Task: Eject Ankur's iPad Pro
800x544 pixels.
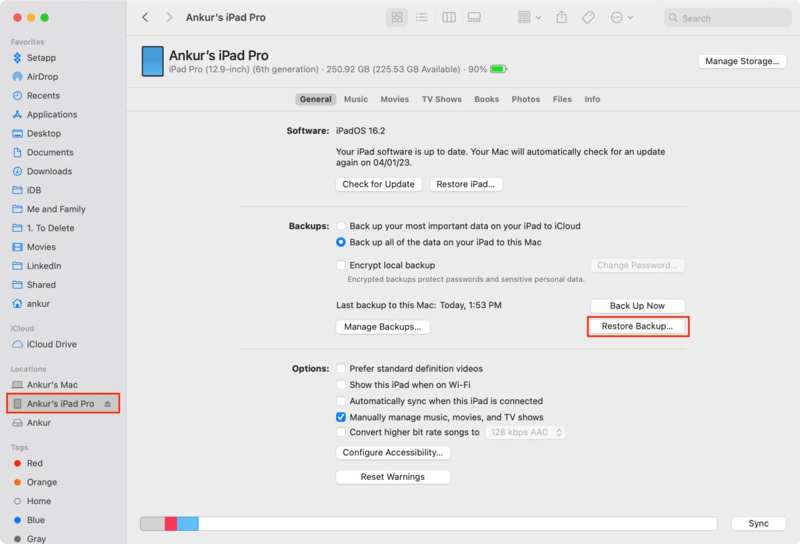Action: click(108, 404)
